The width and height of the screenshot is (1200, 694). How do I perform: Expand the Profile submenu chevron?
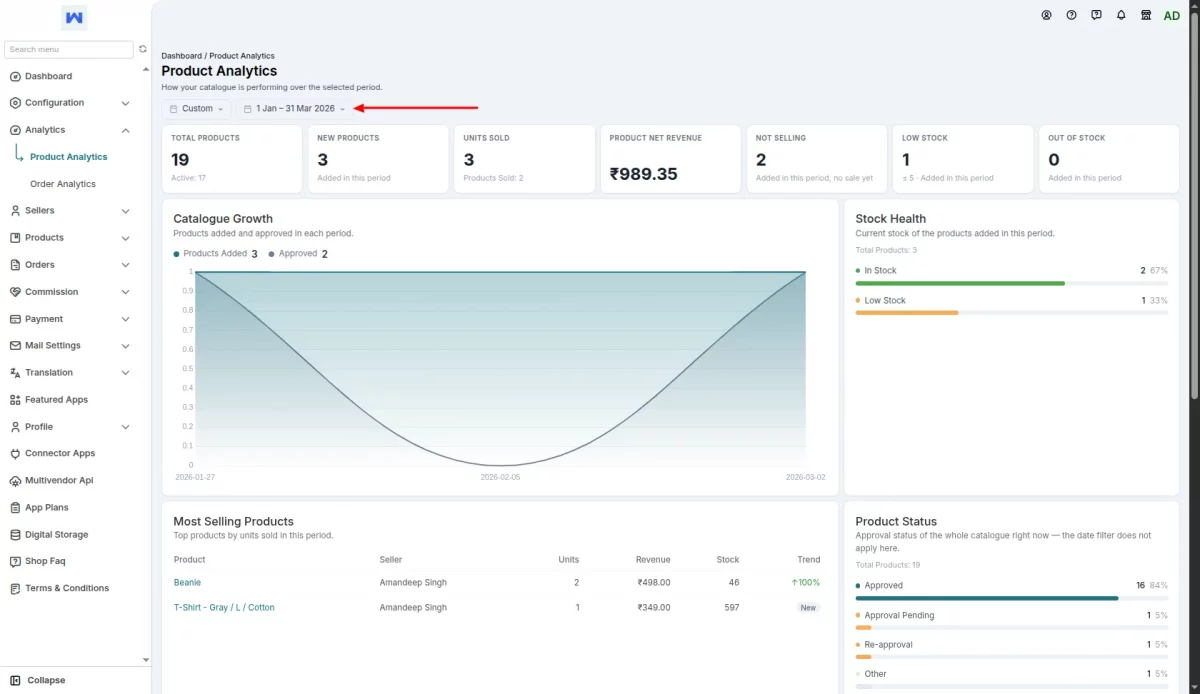point(125,427)
